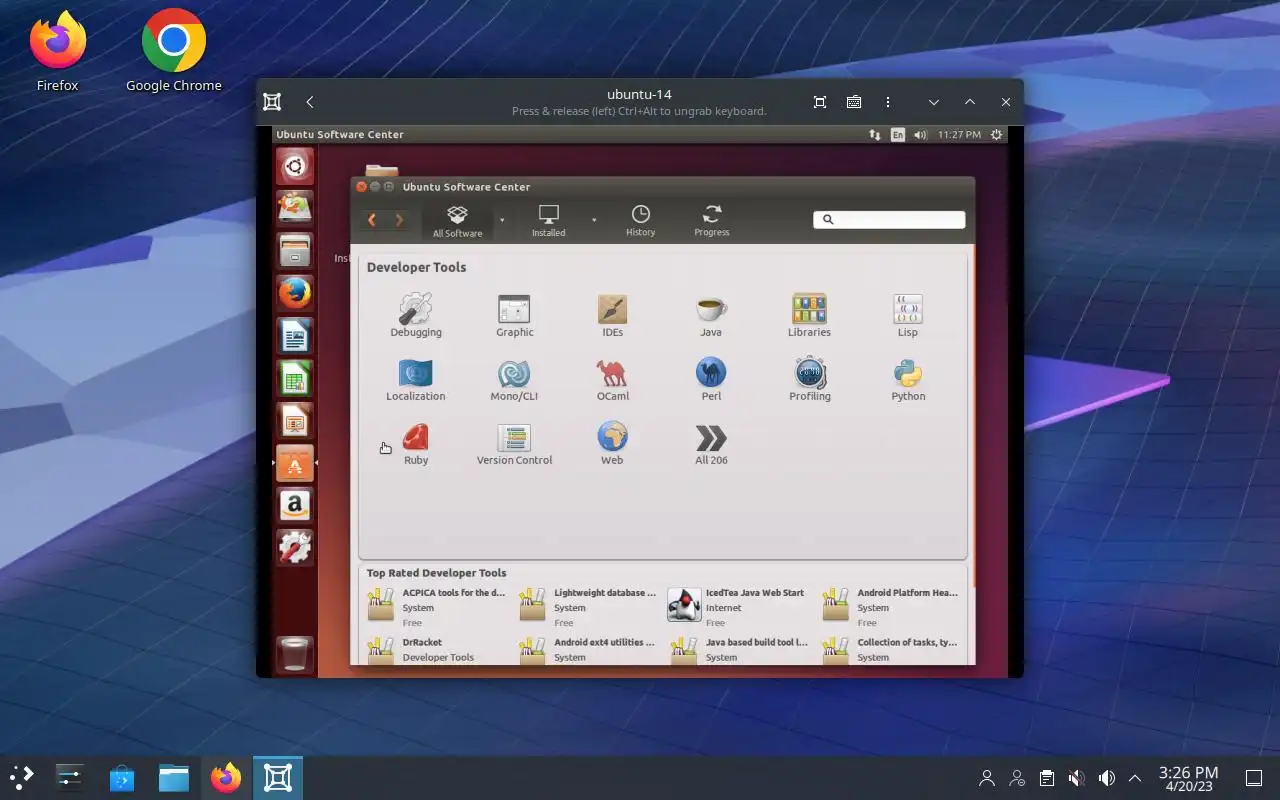Open the KDE application launcher
1280x800 pixels.
pyautogui.click(x=21, y=777)
